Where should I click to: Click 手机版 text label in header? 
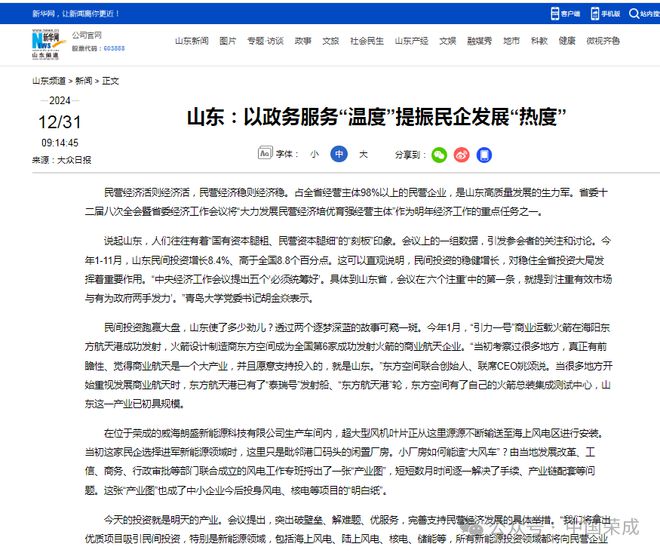(610, 14)
